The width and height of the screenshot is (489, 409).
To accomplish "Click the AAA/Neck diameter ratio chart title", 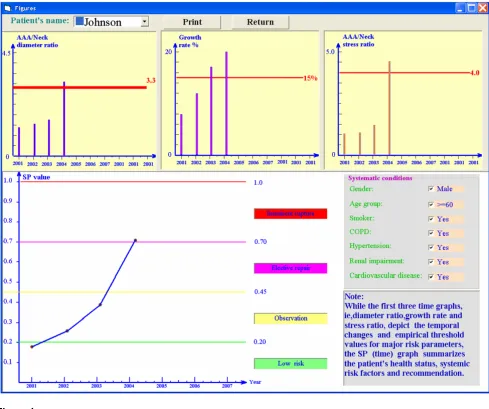I will 37,41.
